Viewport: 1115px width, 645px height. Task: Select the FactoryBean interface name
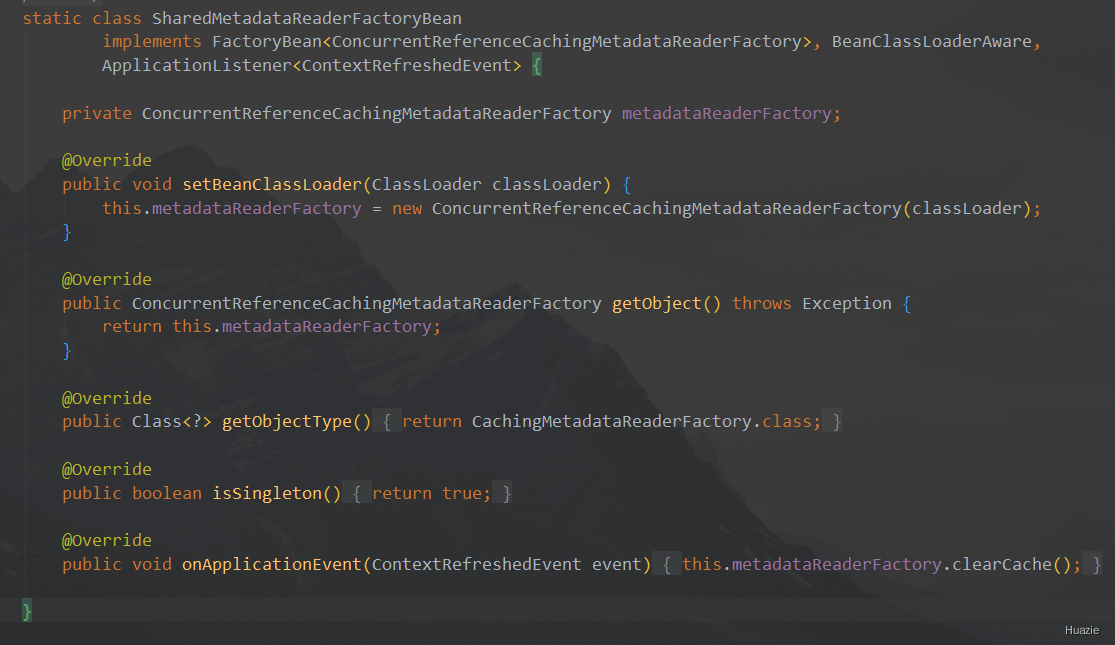tap(267, 42)
